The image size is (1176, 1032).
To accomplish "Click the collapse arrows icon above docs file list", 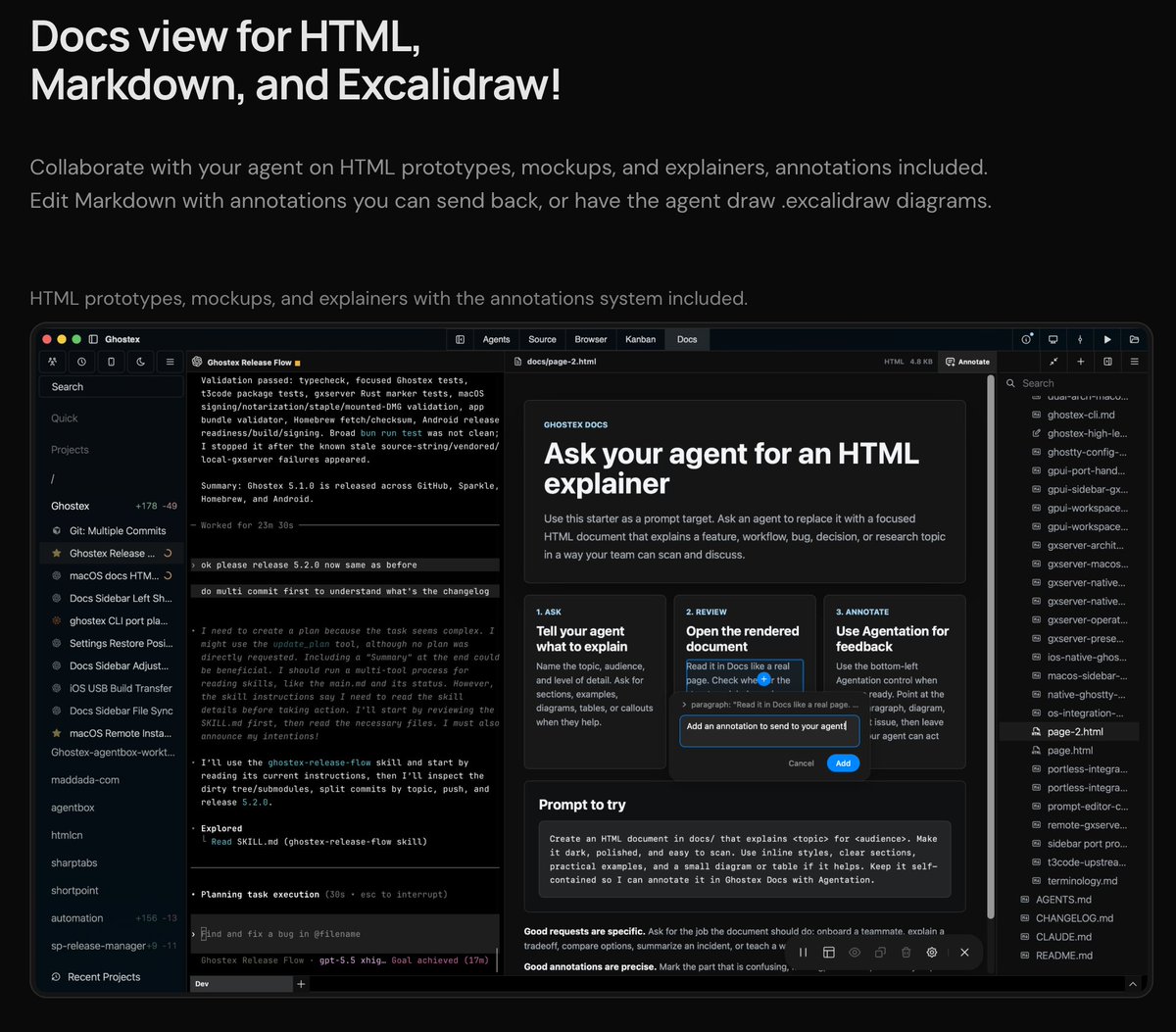I will [1053, 362].
